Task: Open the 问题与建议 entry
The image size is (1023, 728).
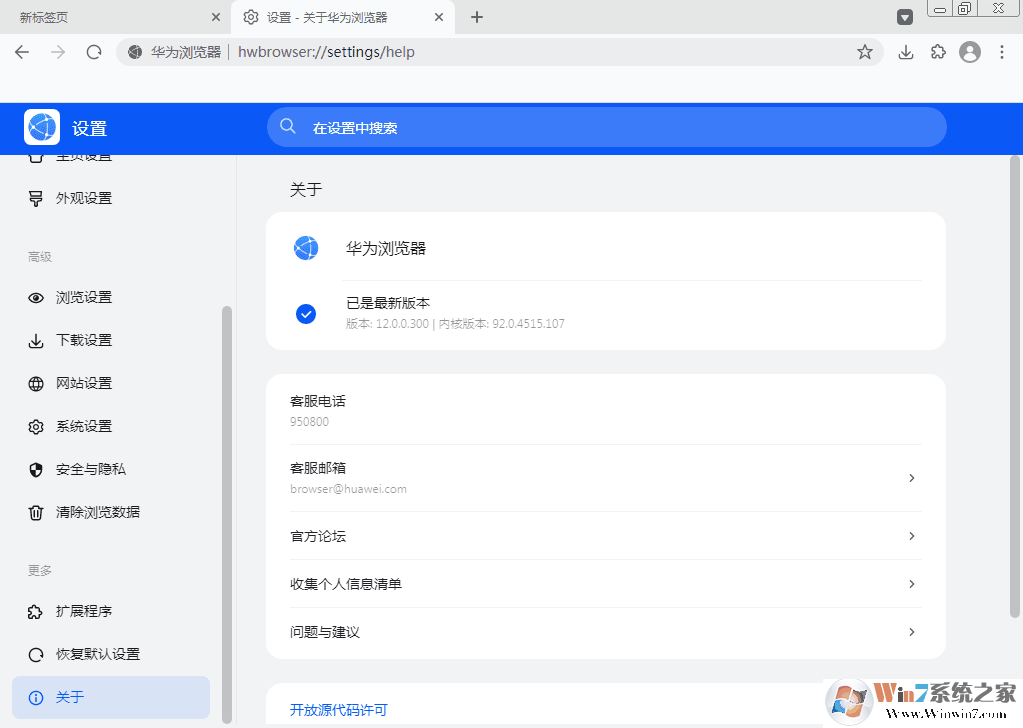Action: click(x=911, y=632)
